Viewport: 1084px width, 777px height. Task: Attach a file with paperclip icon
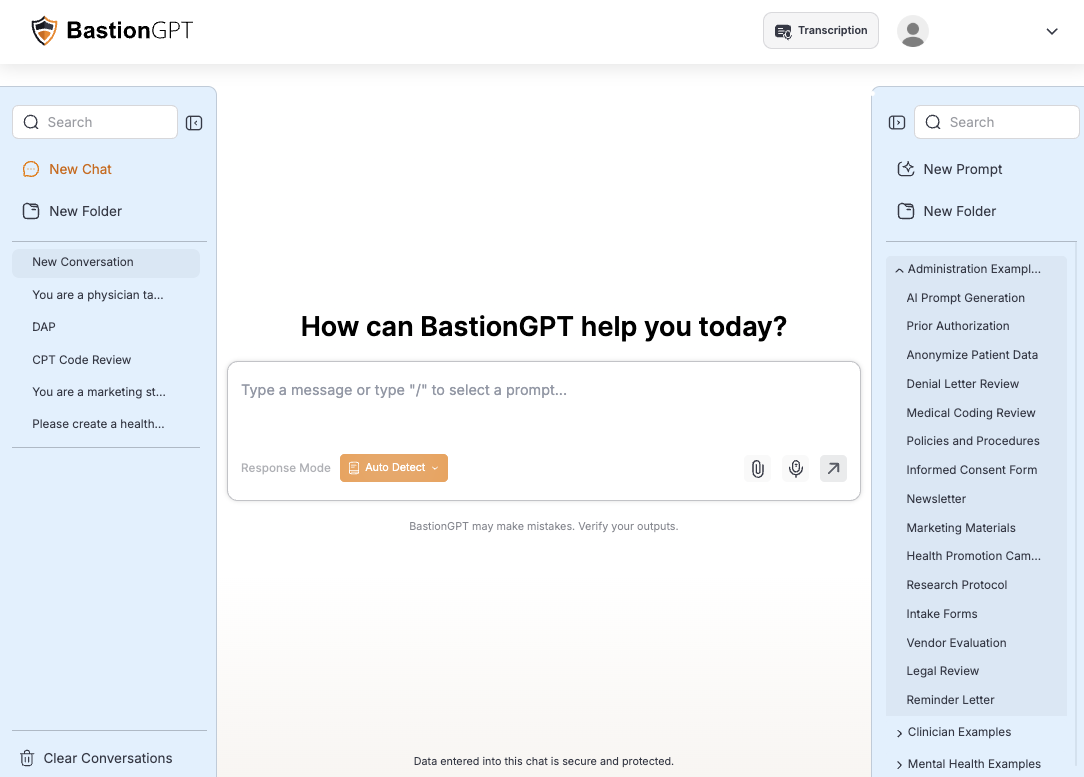click(x=758, y=469)
